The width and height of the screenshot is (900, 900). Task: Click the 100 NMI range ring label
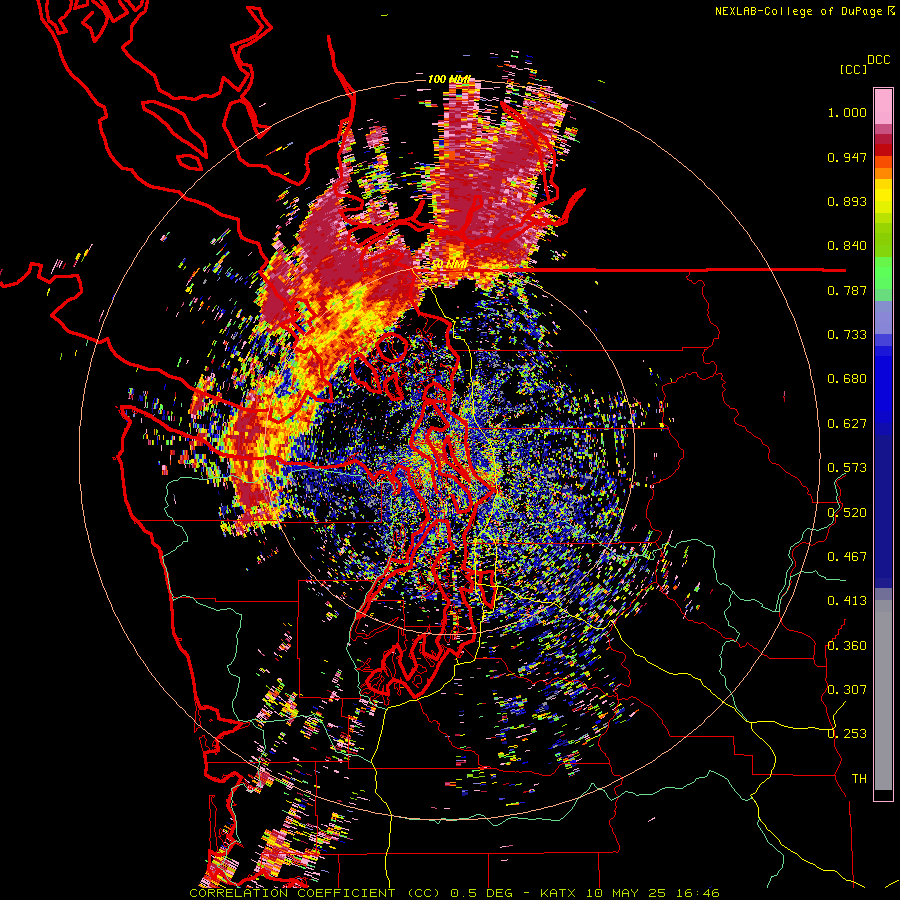[x=449, y=79]
